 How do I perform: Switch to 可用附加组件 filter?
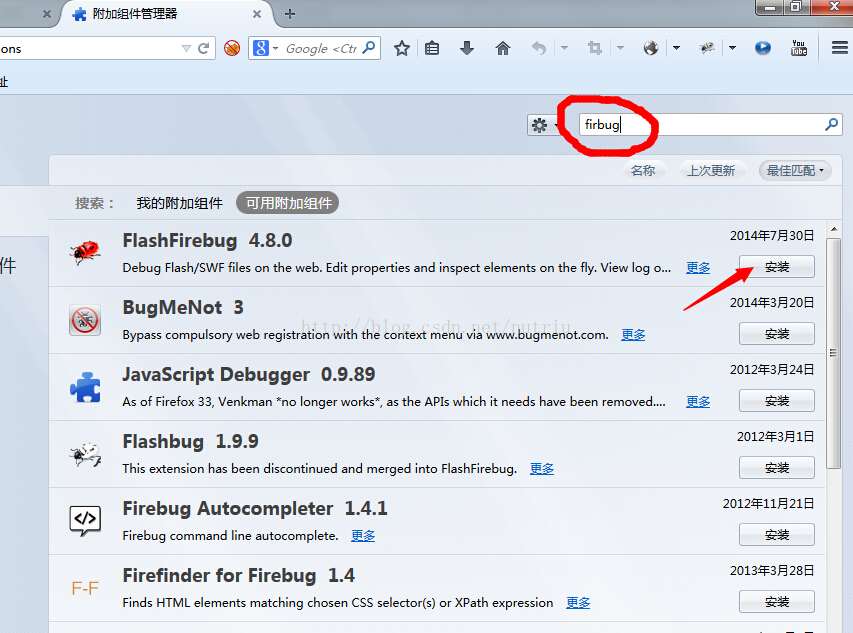tap(288, 203)
